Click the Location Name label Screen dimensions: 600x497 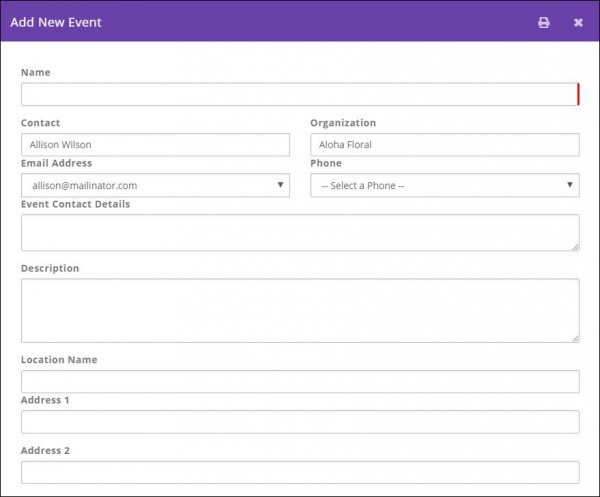[x=59, y=359]
